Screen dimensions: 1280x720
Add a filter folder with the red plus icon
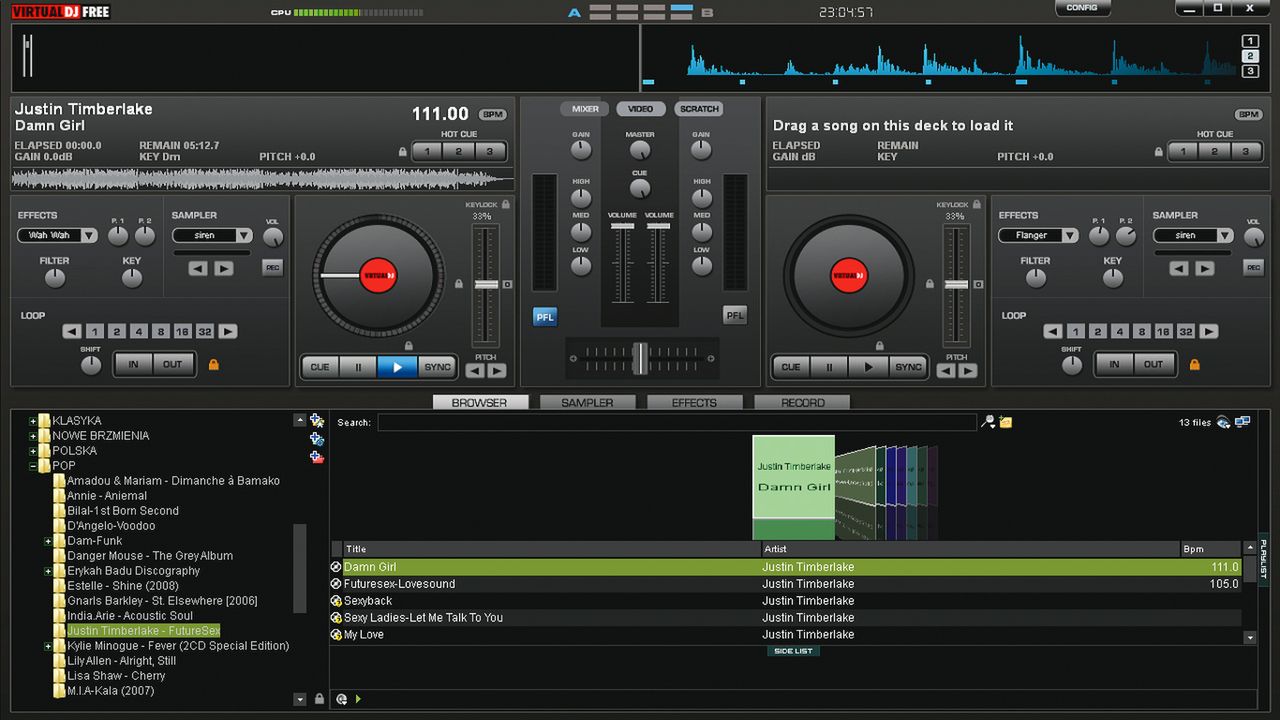point(317,457)
